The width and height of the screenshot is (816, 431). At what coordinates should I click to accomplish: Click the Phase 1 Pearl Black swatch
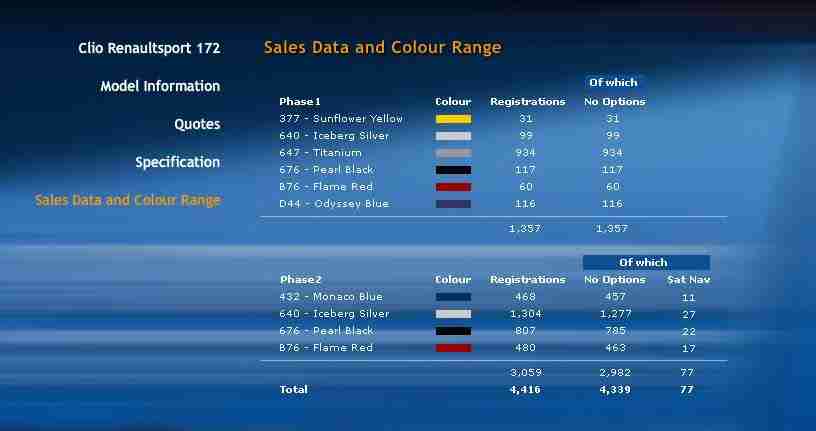pos(453,170)
